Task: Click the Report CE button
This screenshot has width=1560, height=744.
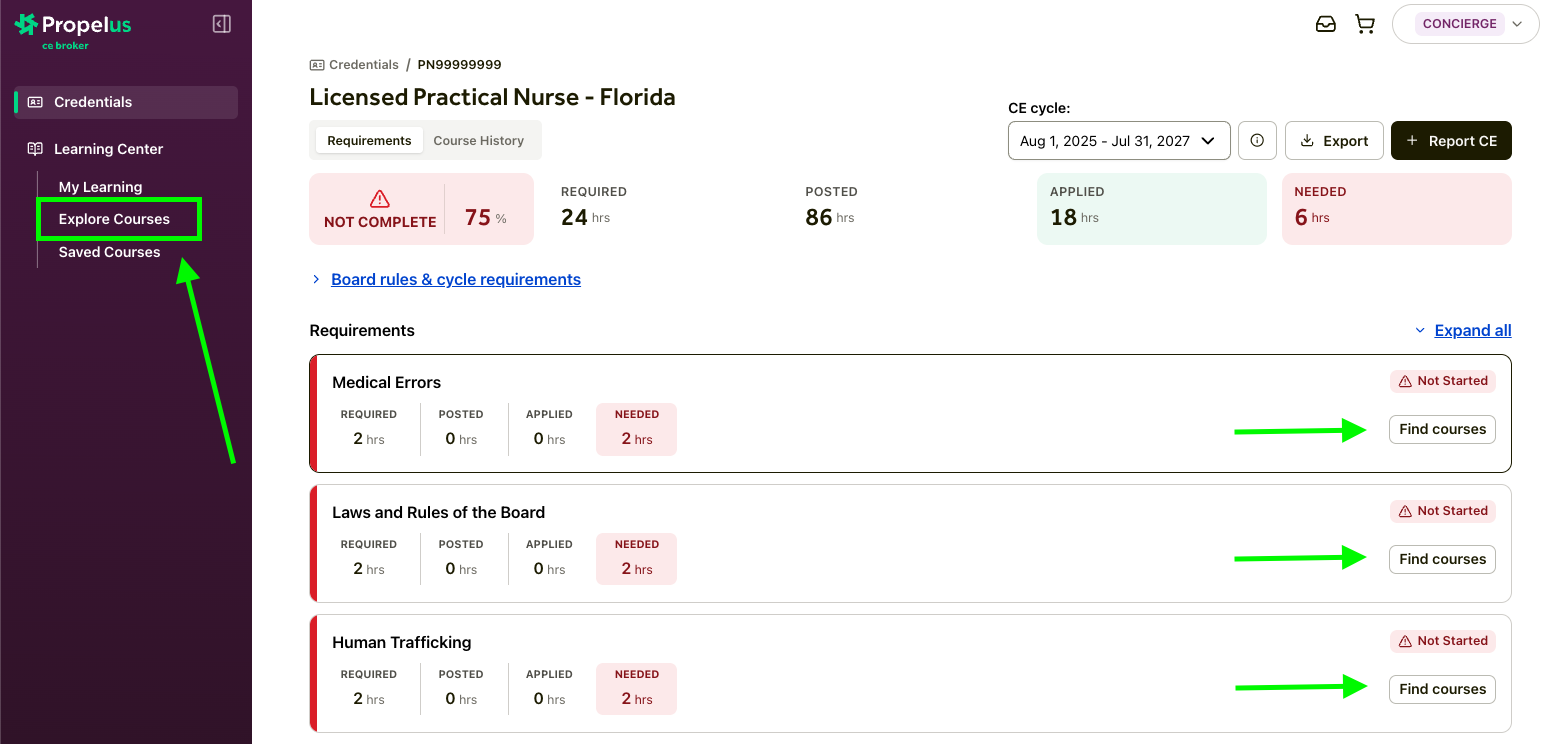Action: click(x=1450, y=141)
